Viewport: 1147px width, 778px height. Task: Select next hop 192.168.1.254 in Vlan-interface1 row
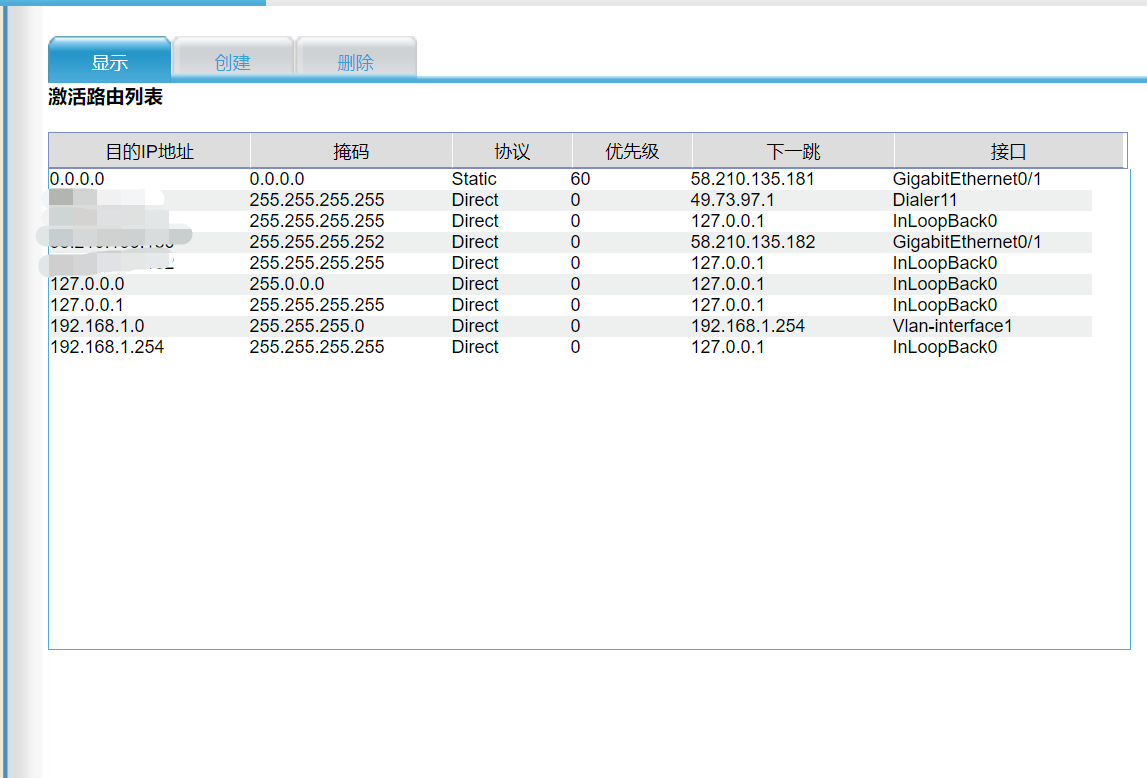tap(748, 326)
